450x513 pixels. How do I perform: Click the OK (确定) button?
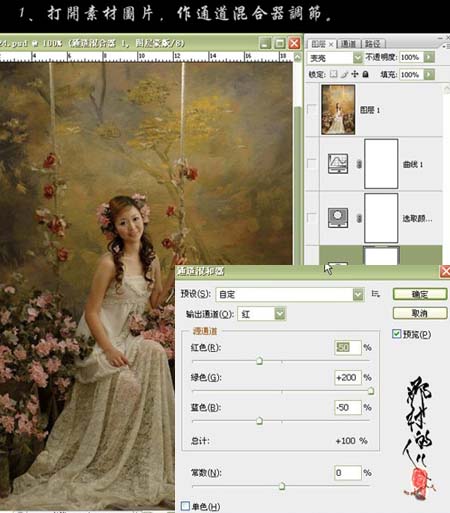(x=420, y=294)
